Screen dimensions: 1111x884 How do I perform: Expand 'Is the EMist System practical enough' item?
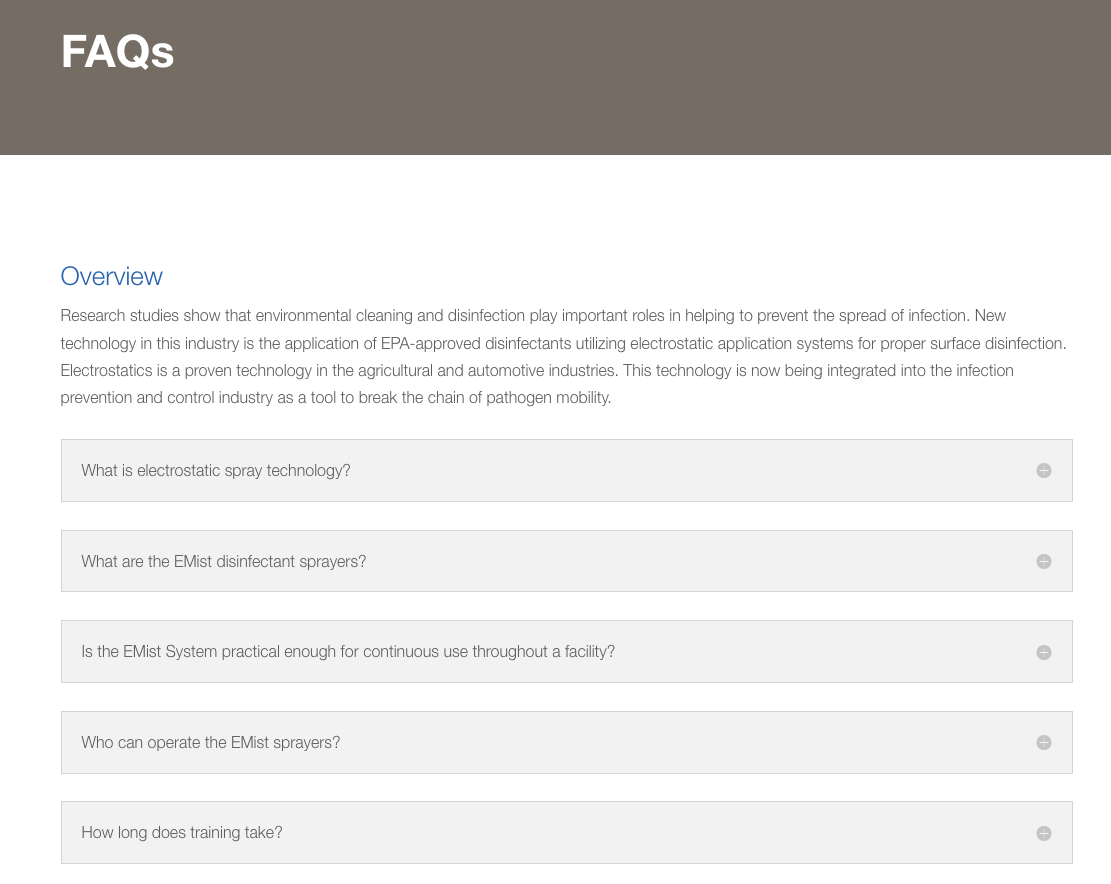(347, 651)
